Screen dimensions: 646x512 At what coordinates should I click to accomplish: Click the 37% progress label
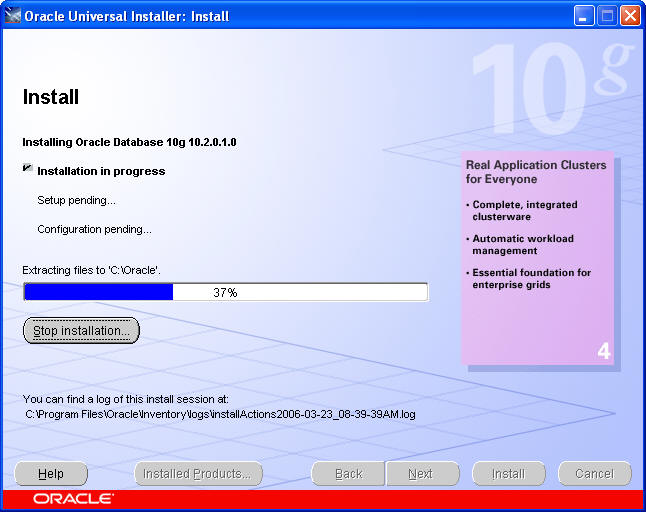point(225,293)
